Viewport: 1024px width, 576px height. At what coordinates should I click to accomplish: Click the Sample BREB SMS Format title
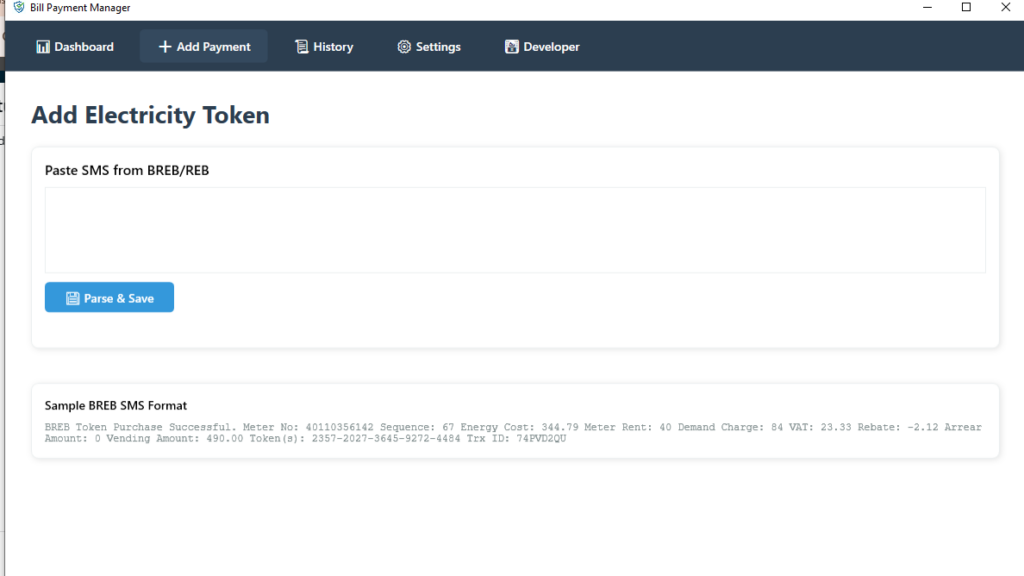(116, 406)
